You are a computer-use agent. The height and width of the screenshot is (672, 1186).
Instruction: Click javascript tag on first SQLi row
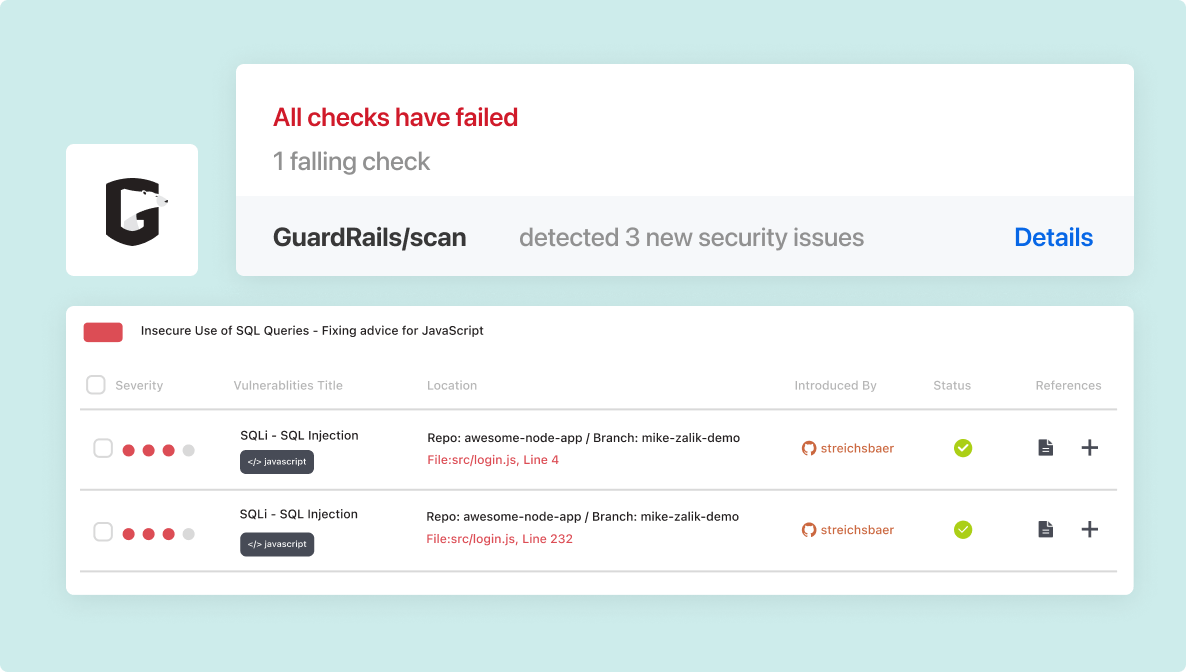point(277,462)
